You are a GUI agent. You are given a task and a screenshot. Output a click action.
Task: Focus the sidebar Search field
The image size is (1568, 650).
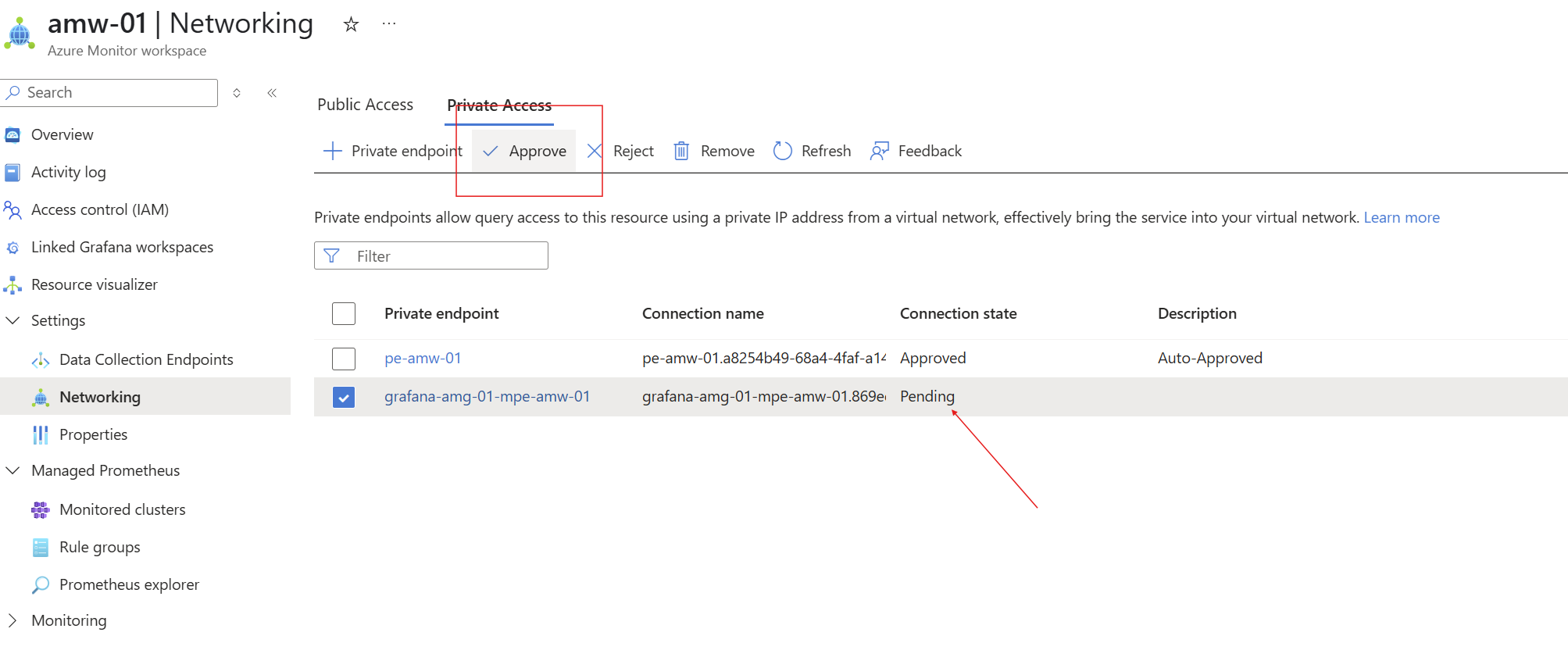(x=109, y=93)
